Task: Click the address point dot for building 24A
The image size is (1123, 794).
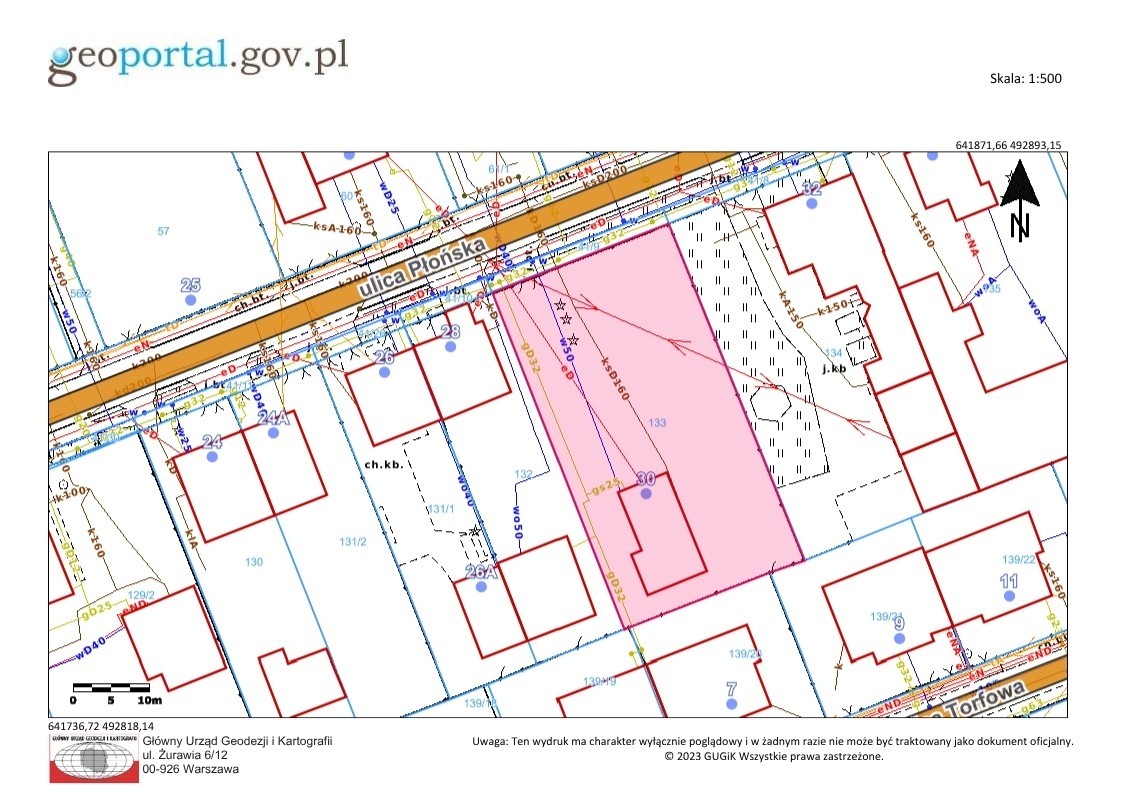Action: (274, 432)
